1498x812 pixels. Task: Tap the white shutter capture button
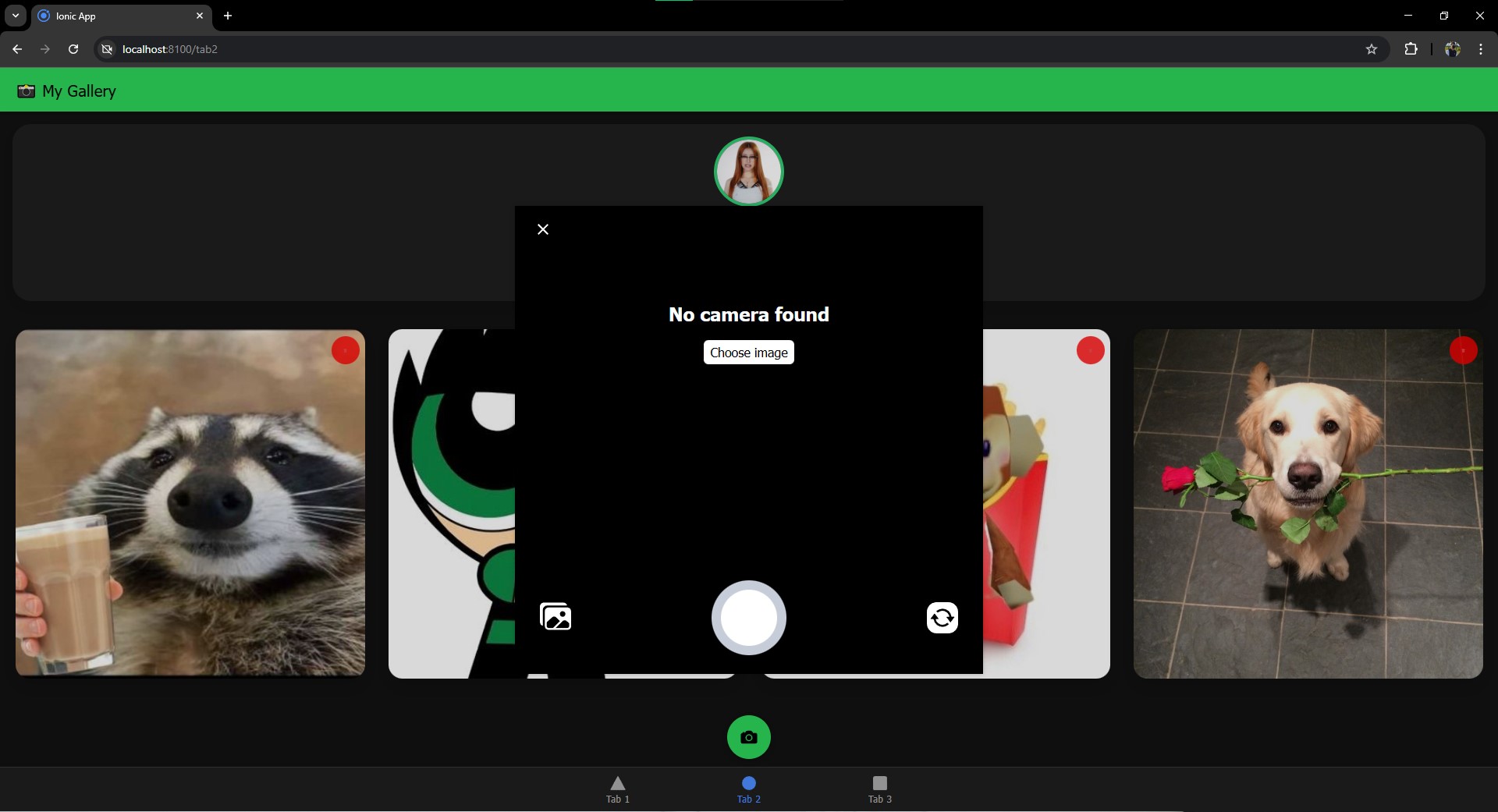[x=749, y=618]
